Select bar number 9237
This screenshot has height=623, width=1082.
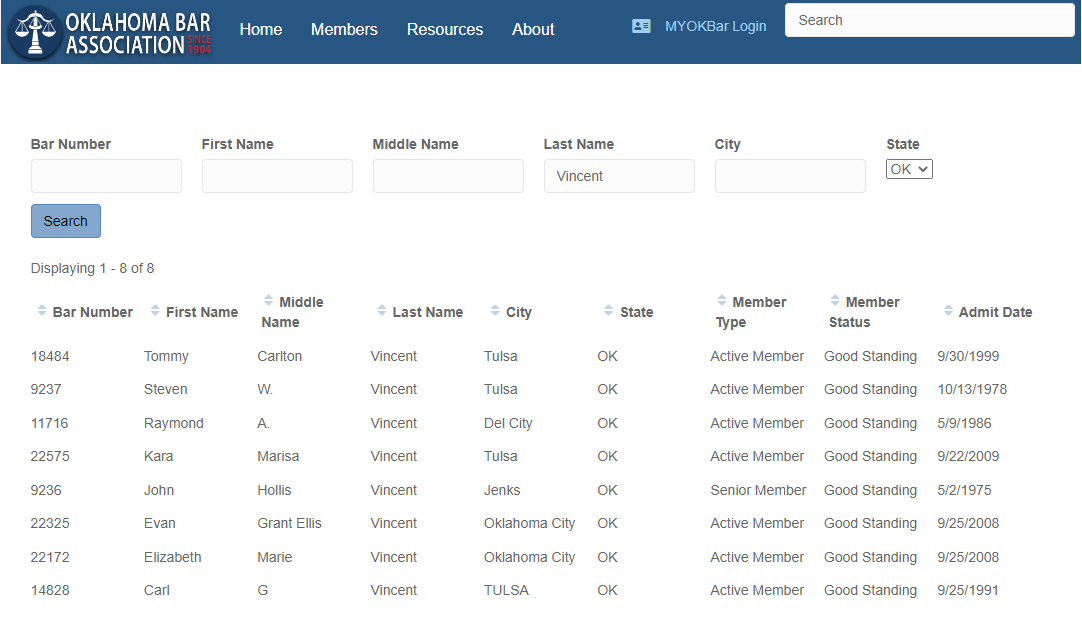tap(46, 389)
